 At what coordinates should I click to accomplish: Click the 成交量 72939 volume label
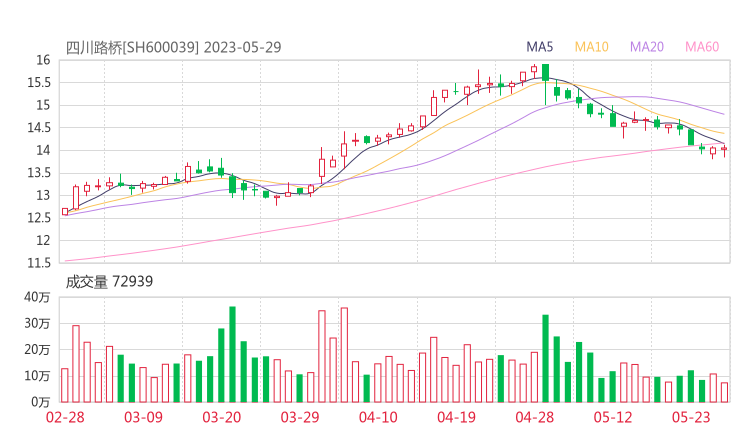pyautogui.click(x=109, y=282)
